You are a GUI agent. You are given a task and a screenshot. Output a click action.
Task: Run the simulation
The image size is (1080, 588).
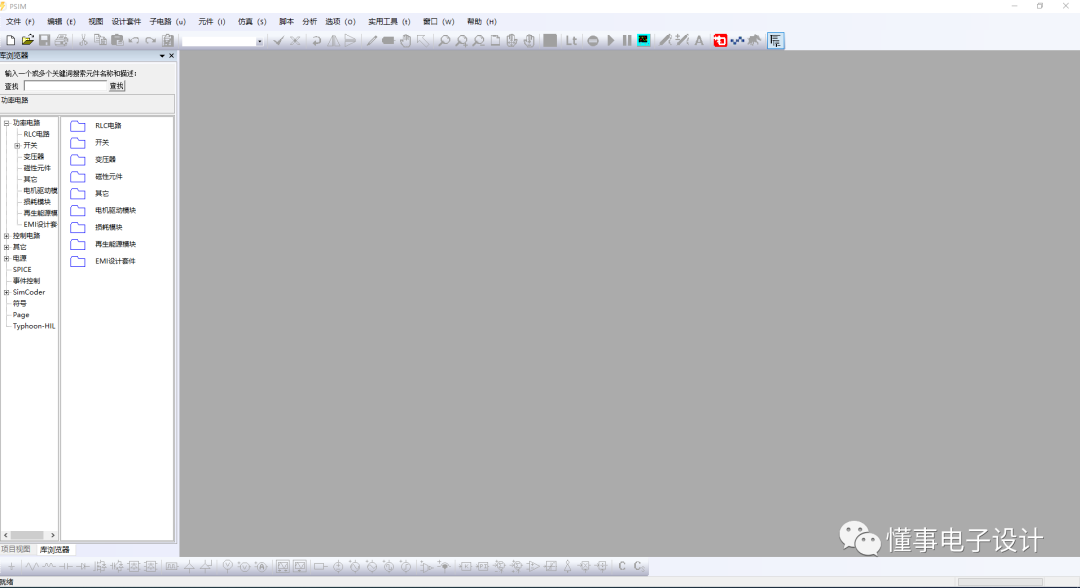(x=611, y=41)
